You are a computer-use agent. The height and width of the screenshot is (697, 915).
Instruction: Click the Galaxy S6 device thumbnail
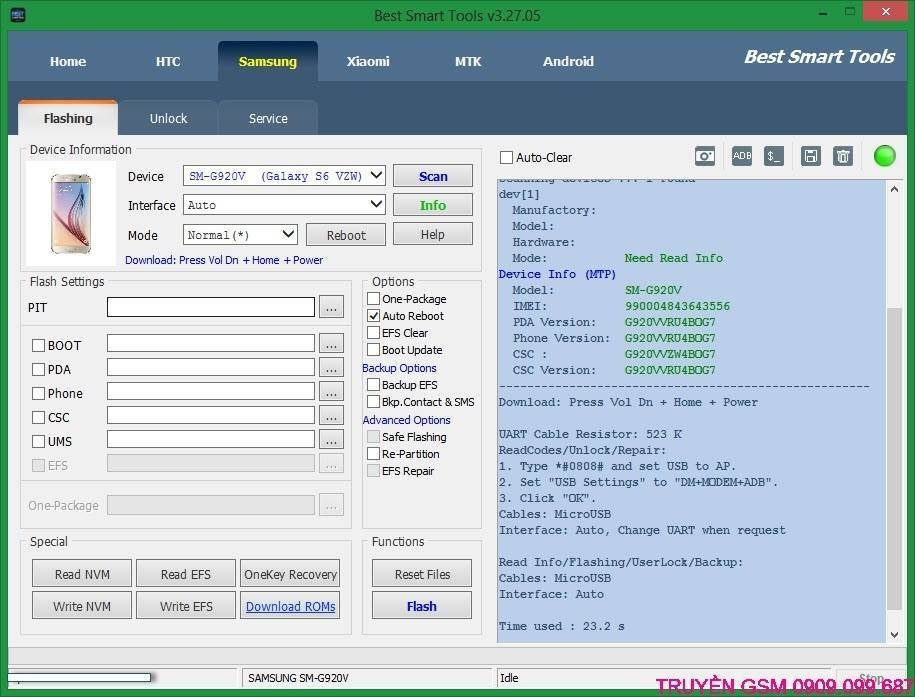71,214
